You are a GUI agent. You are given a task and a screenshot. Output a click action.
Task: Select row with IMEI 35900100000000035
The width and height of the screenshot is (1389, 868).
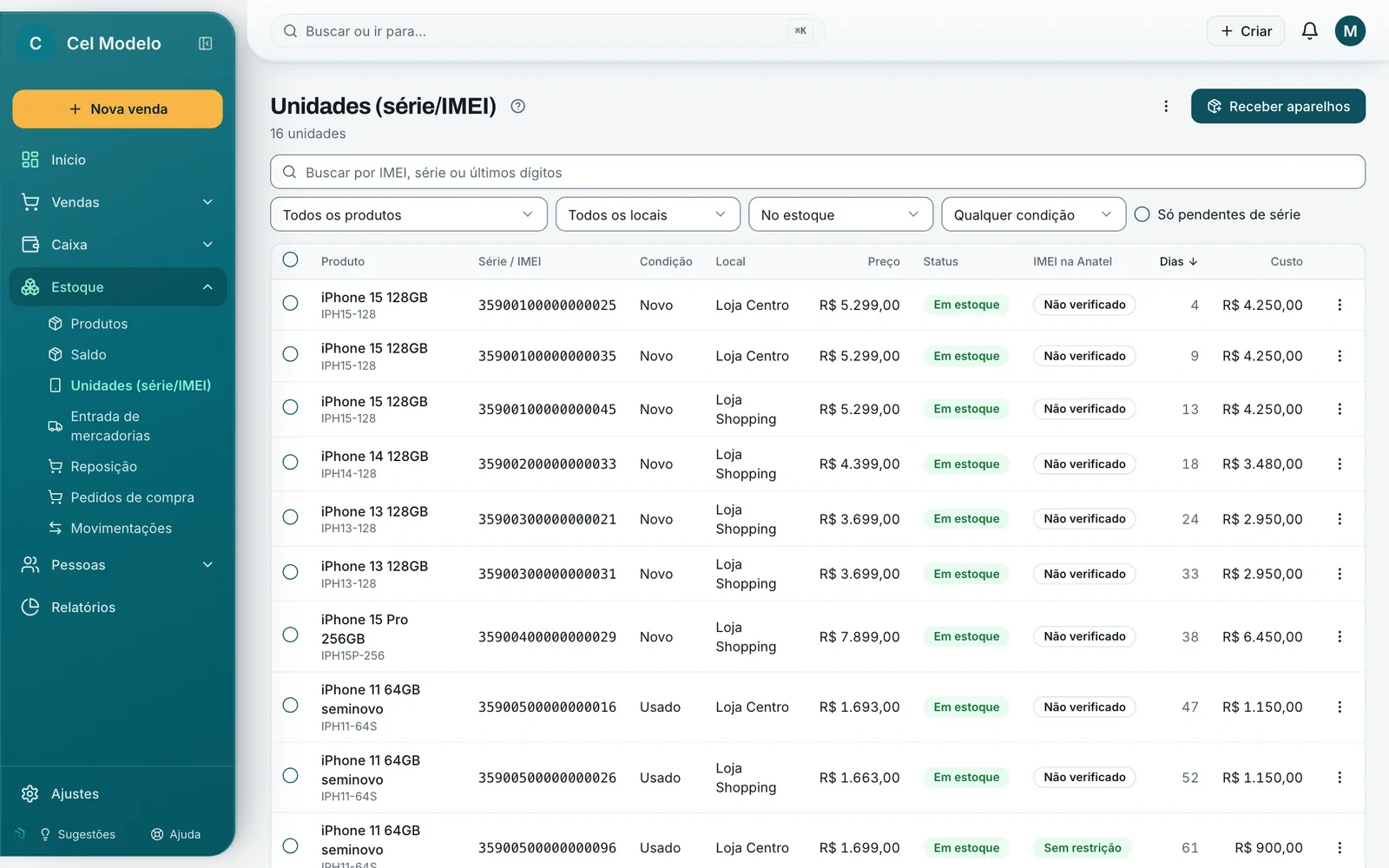coord(290,354)
